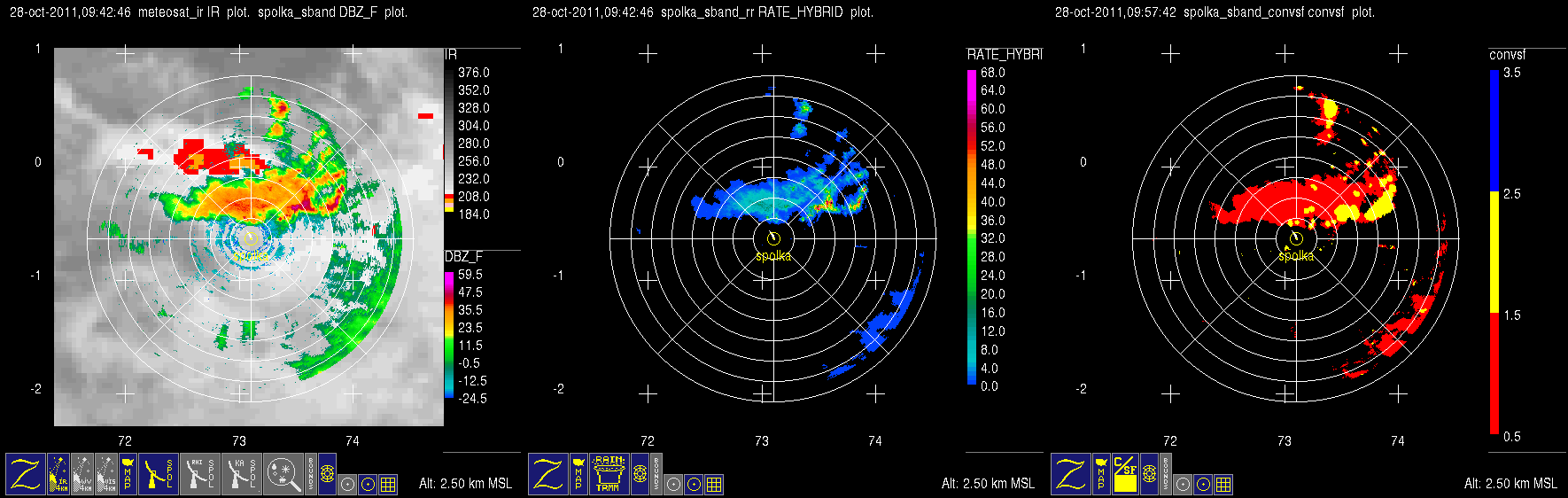
Task: Click longitude label 73 under the left plot
Action: coord(239,440)
